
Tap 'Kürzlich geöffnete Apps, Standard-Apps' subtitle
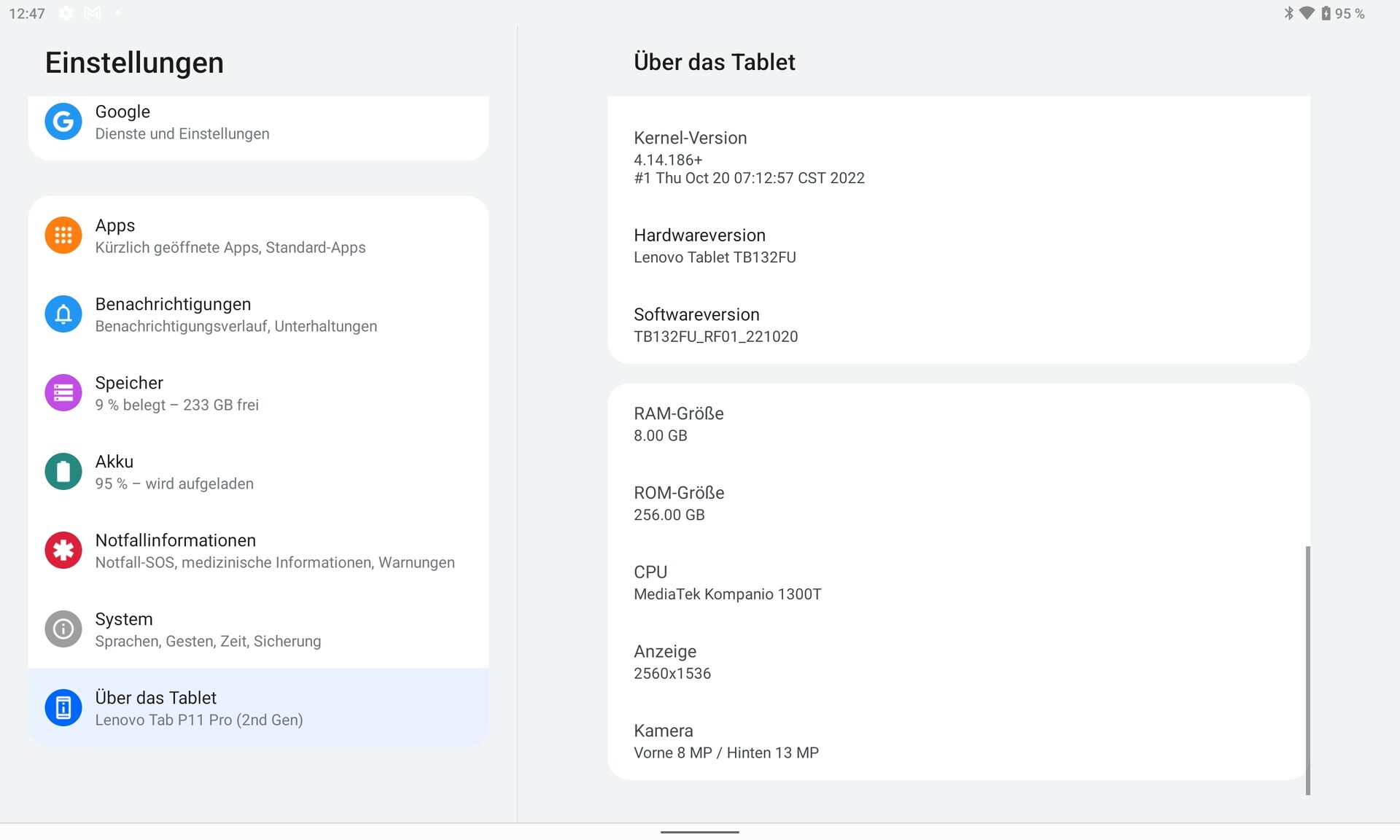[x=230, y=247]
